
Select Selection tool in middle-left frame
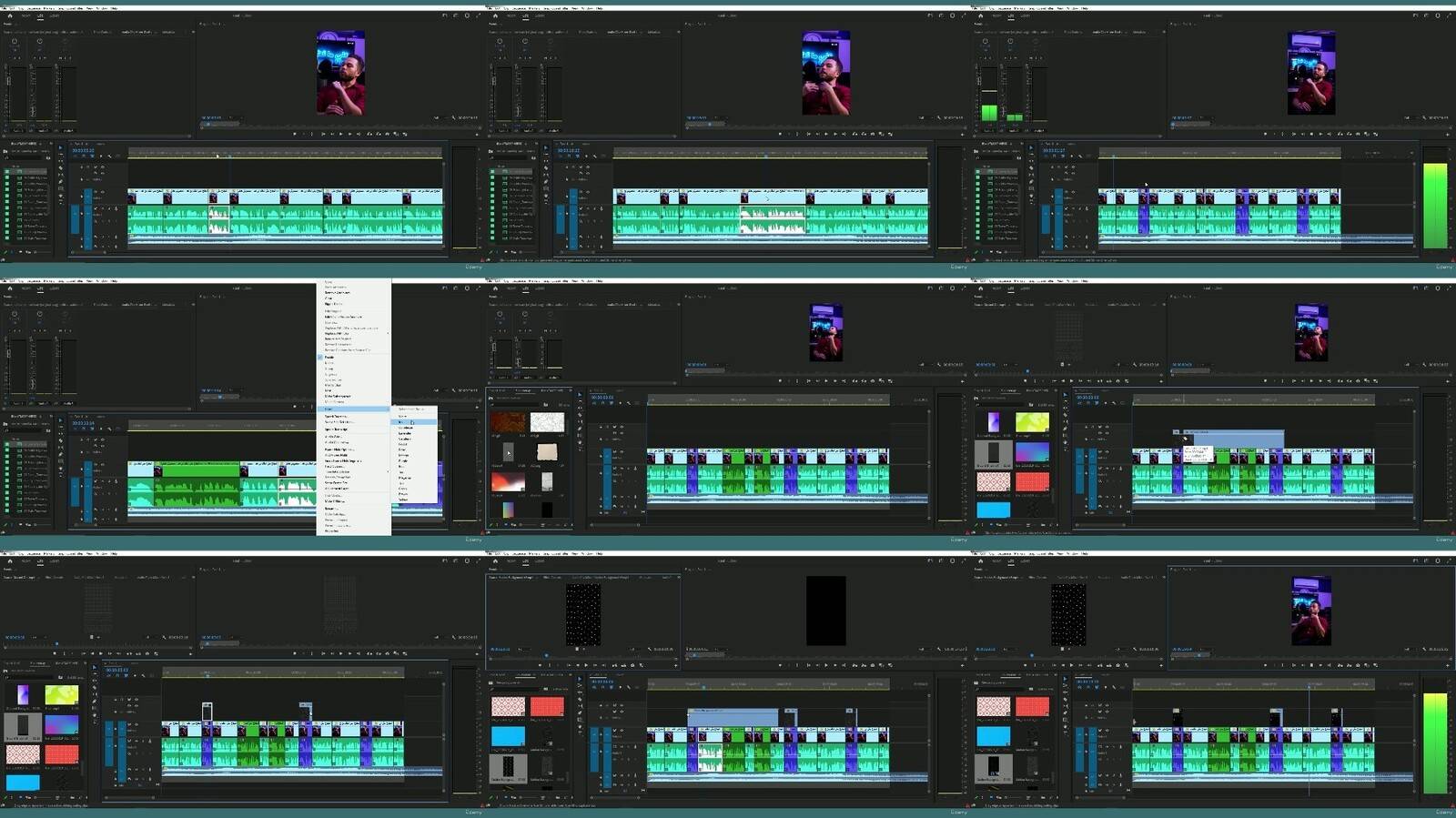tap(60, 420)
